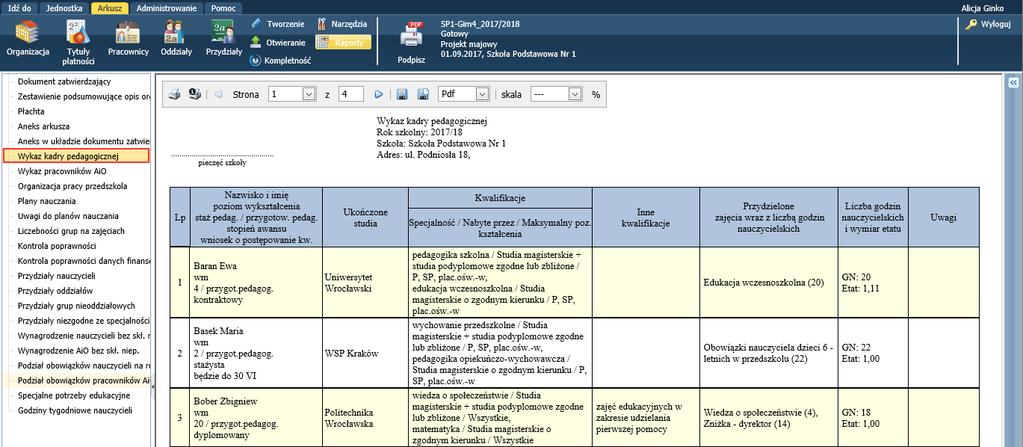This screenshot has width=1023, height=447.
Task: Go to previous report page
Action: pos(218,94)
